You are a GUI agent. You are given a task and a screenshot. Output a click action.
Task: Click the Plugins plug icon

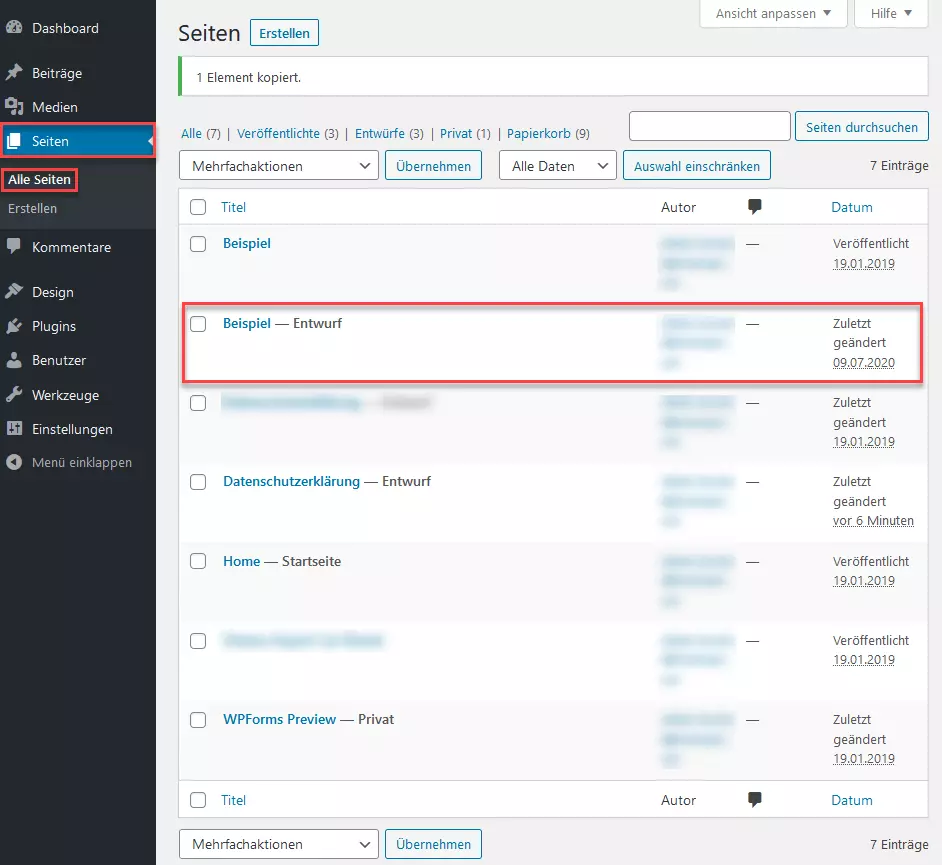[x=14, y=326]
